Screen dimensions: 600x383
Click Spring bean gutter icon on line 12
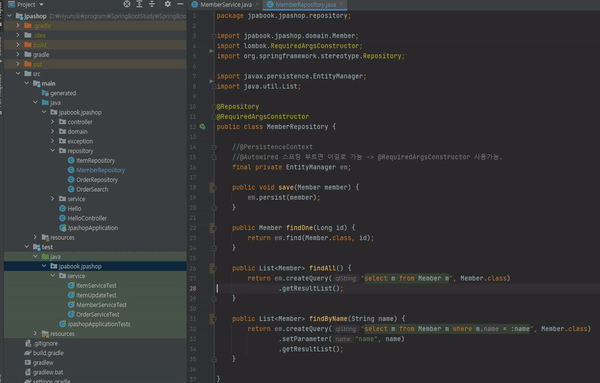pyautogui.click(x=202, y=127)
